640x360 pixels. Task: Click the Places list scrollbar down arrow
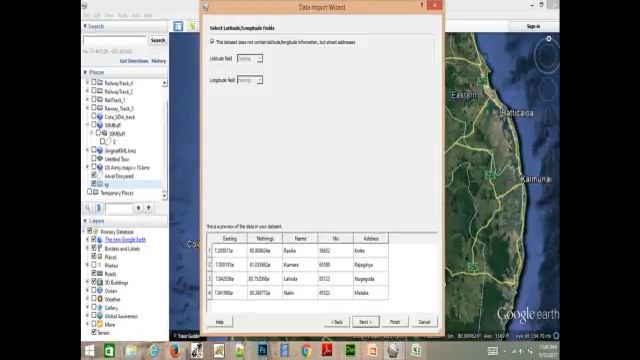(x=164, y=196)
